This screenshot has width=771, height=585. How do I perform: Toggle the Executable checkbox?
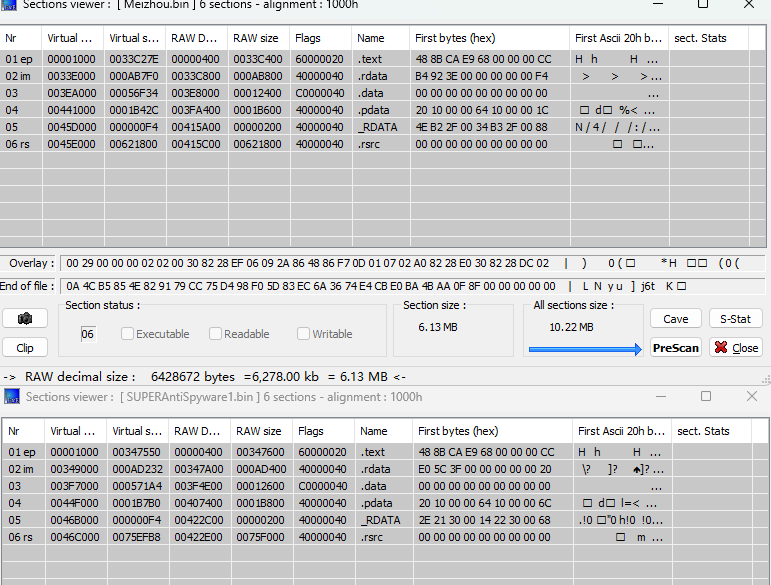[127, 334]
